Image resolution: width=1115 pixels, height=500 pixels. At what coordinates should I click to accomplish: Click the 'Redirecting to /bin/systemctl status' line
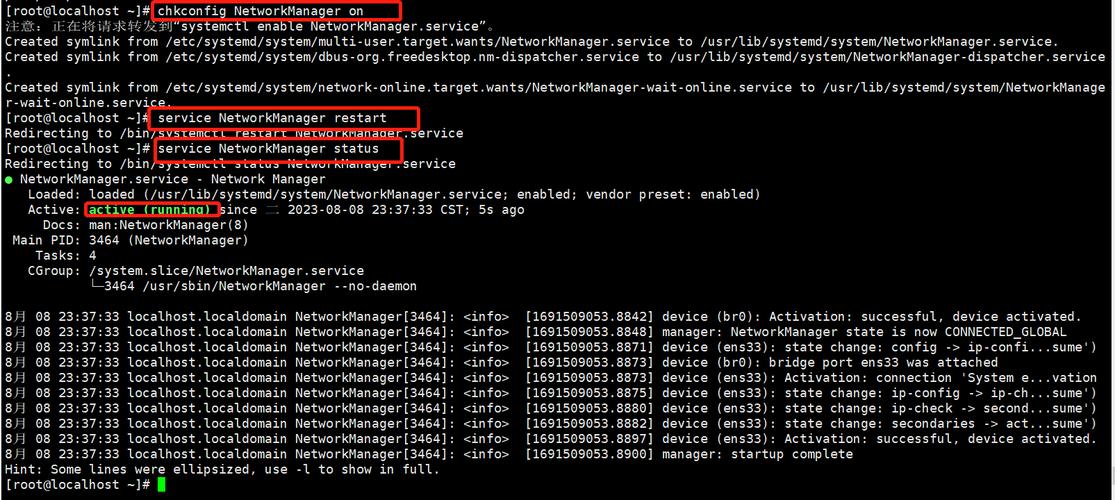(x=230, y=164)
